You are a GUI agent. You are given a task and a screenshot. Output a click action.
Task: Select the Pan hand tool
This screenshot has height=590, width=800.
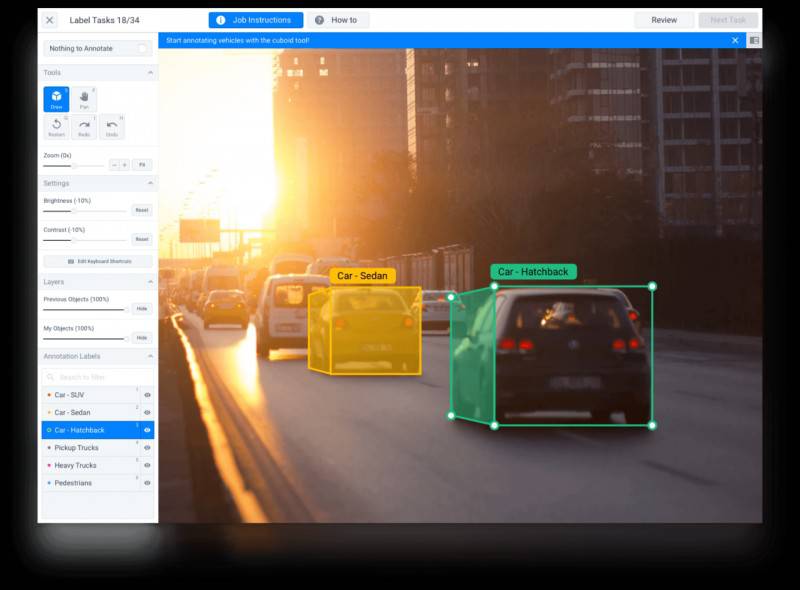pos(84,98)
